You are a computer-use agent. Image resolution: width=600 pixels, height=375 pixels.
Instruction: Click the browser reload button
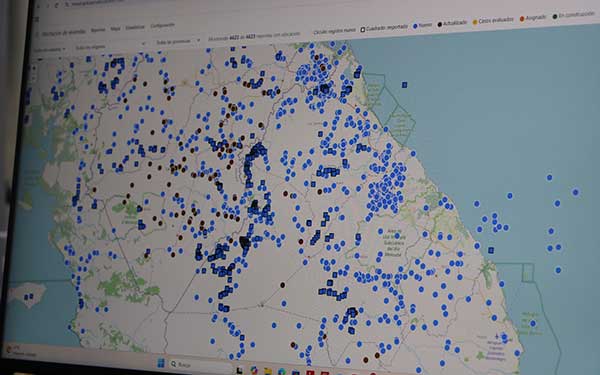point(57,5)
